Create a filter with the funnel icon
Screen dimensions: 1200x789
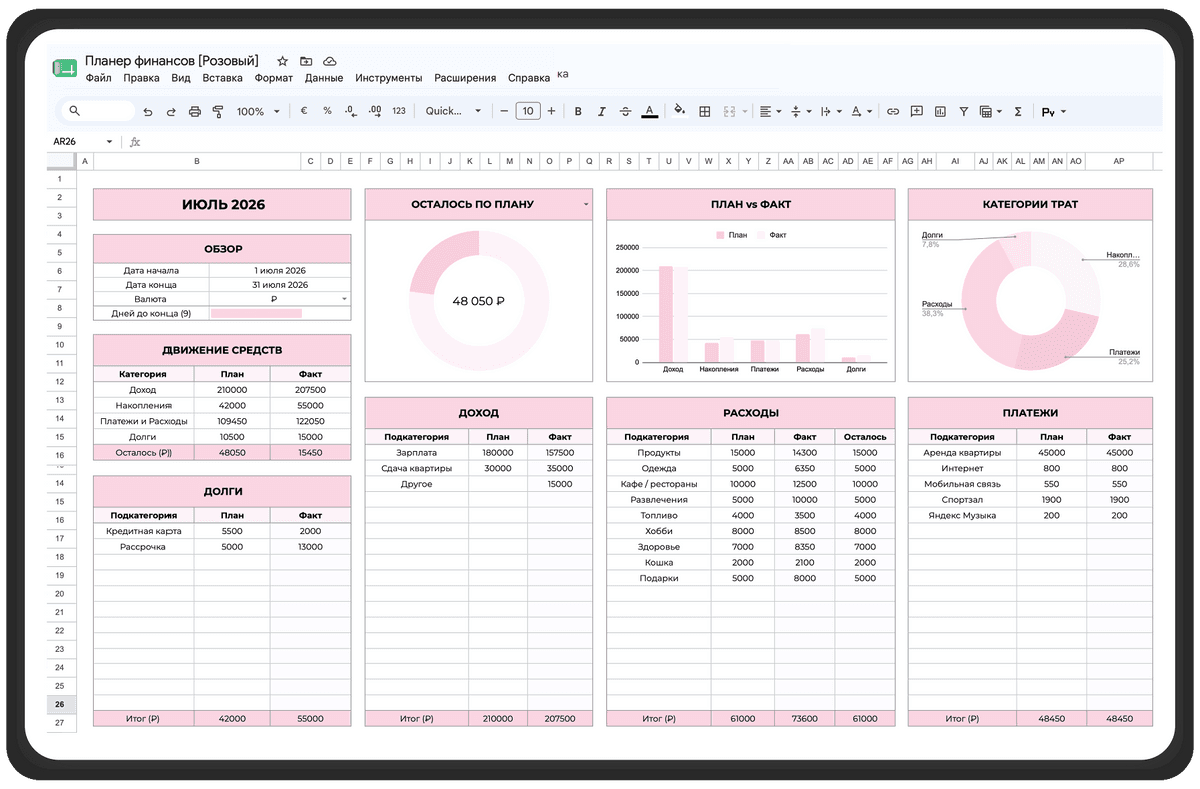tap(964, 112)
